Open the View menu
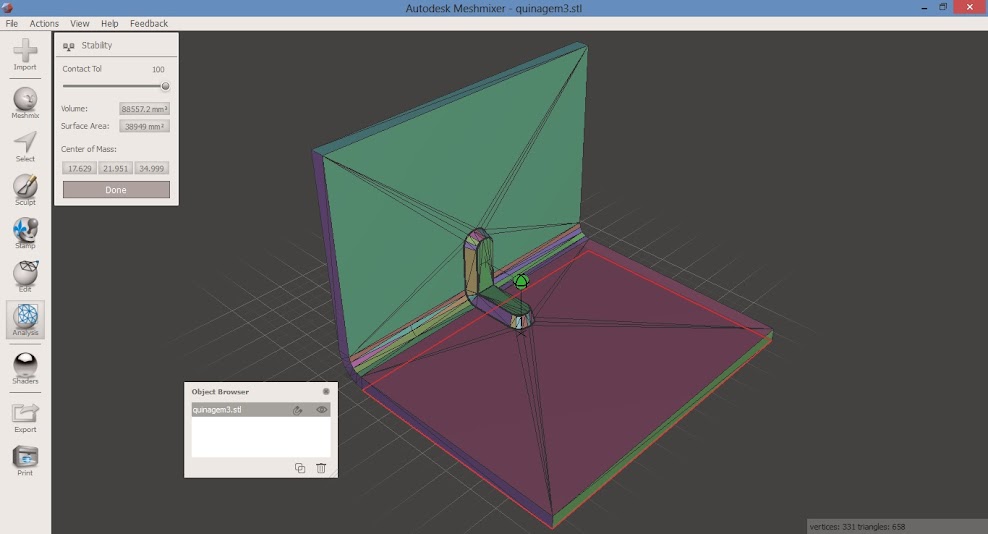The width and height of the screenshot is (988, 534). [x=79, y=23]
